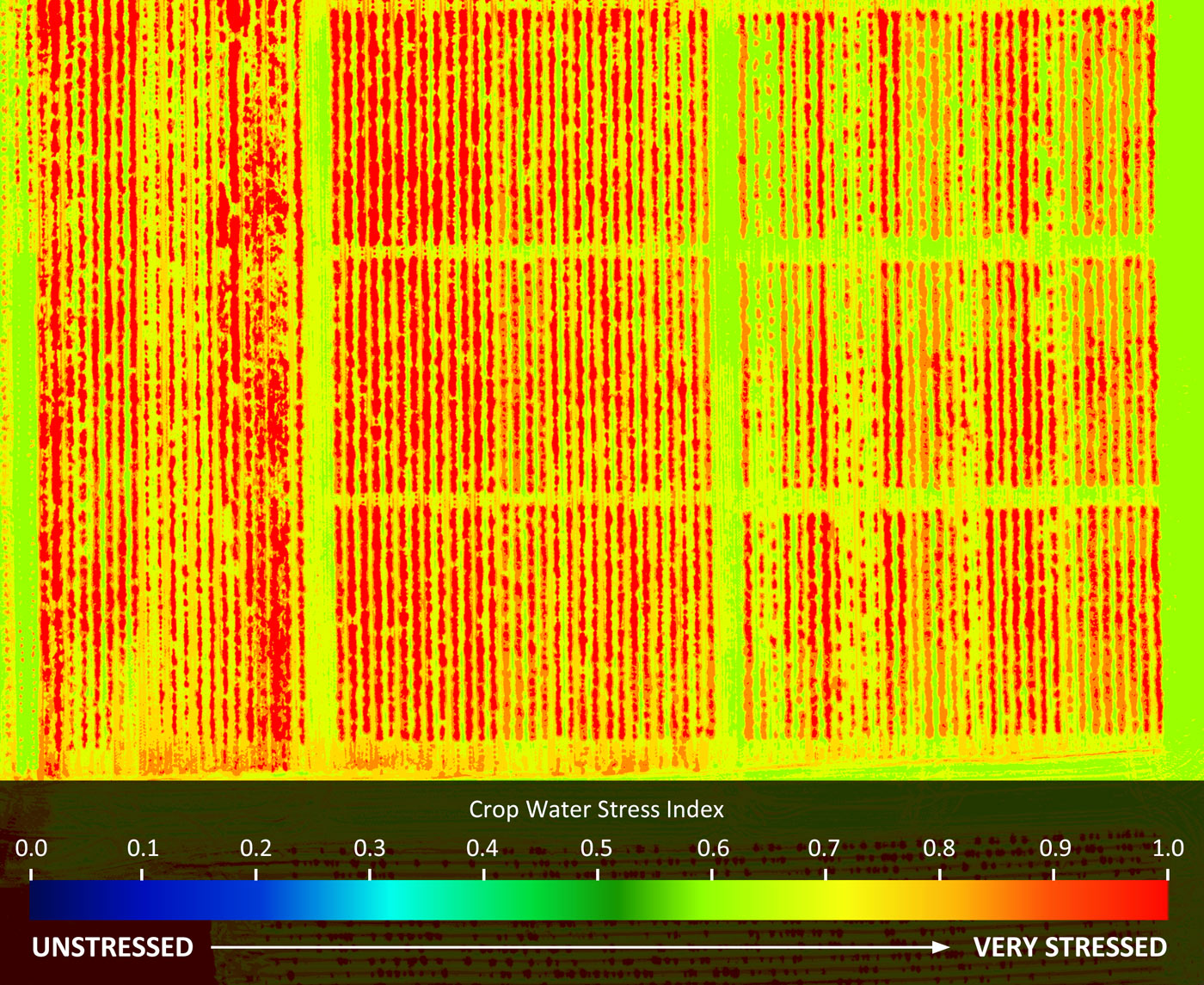Image resolution: width=1204 pixels, height=985 pixels.
Task: Click the 0.0 tick label on the scale
Action: [31, 848]
